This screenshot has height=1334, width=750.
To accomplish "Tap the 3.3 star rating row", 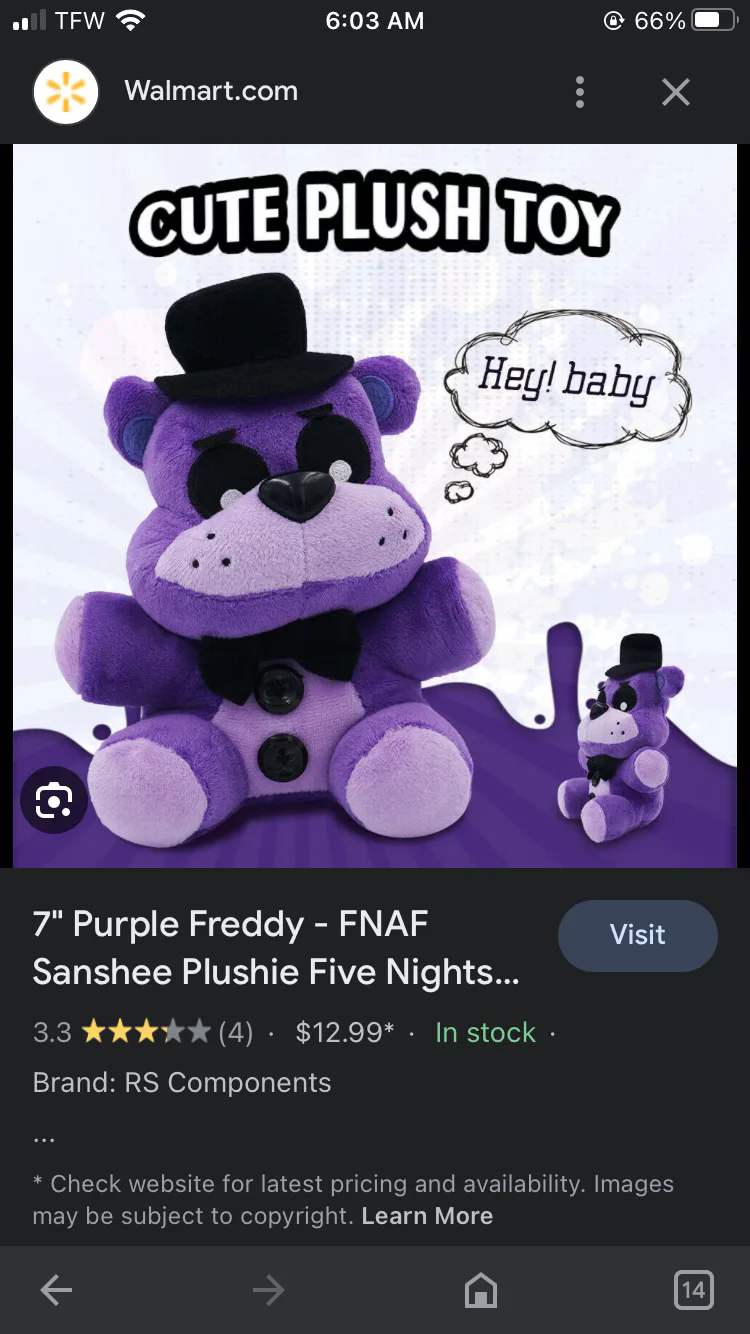I will (143, 1032).
